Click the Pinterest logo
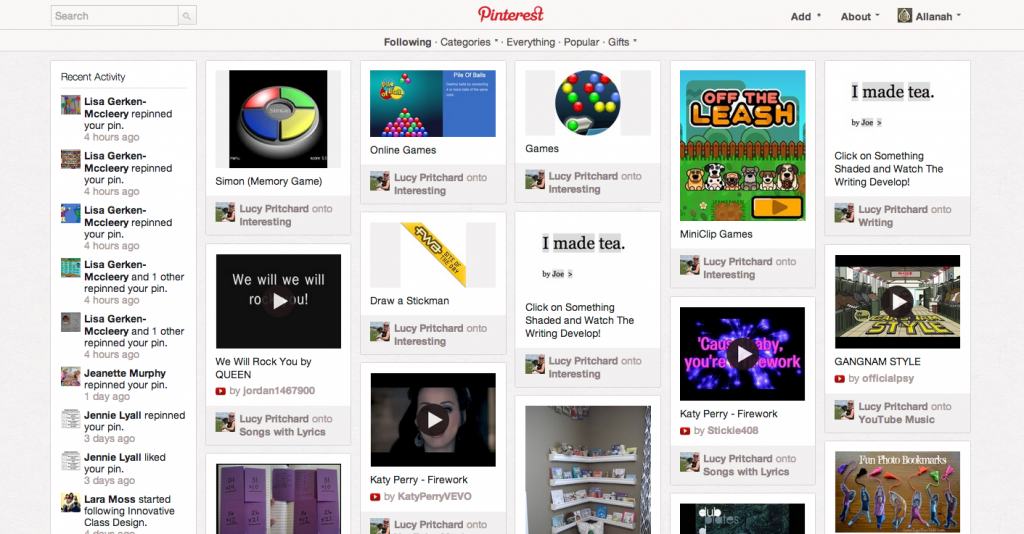Screen dimensions: 1024x534 coord(511,14)
